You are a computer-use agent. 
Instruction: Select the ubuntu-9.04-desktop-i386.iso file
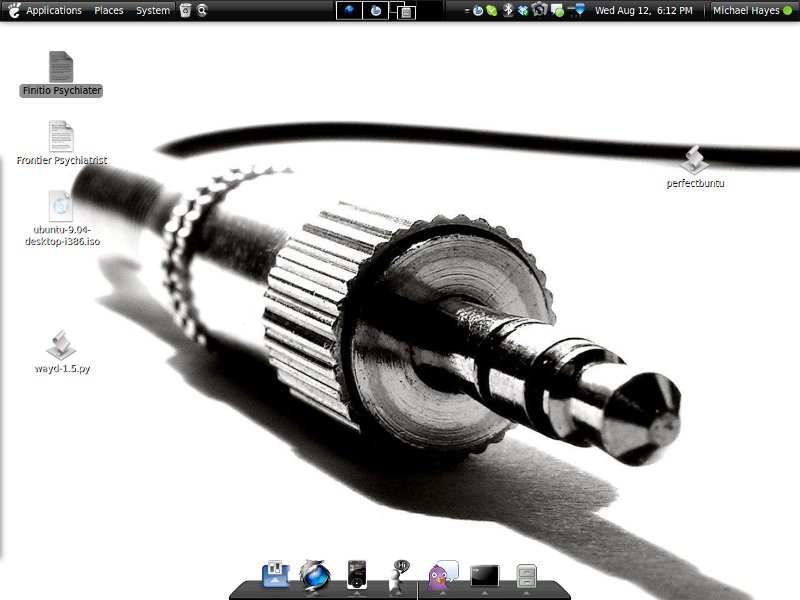click(61, 206)
